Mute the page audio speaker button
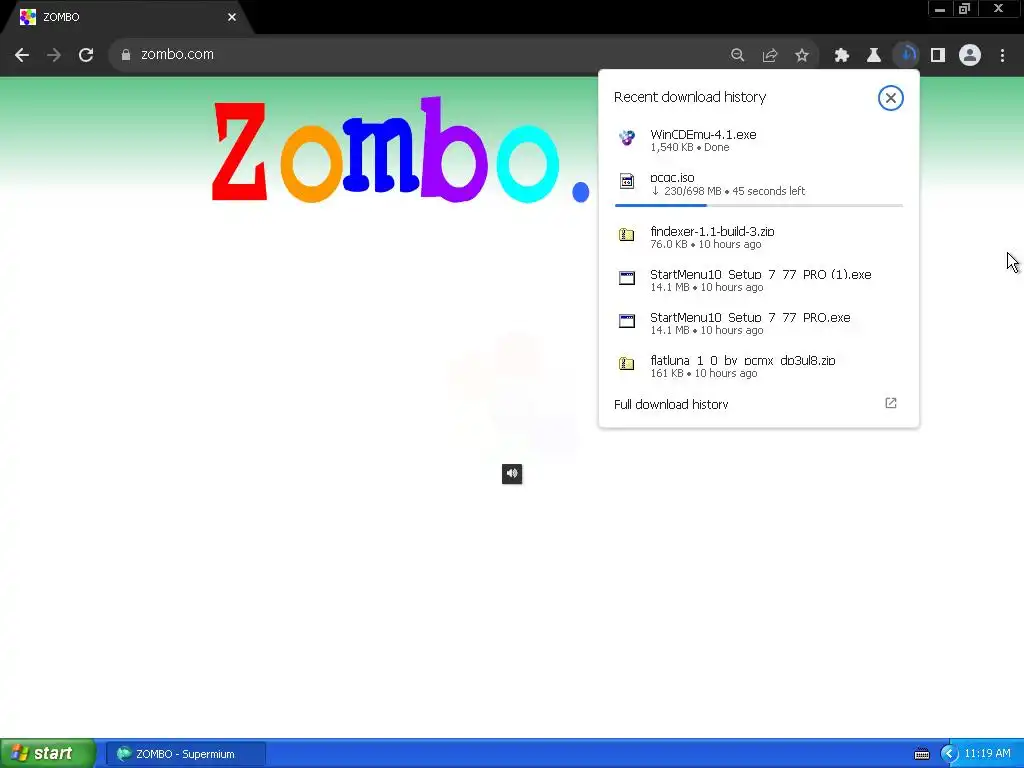This screenshot has width=1024, height=768. (x=512, y=473)
